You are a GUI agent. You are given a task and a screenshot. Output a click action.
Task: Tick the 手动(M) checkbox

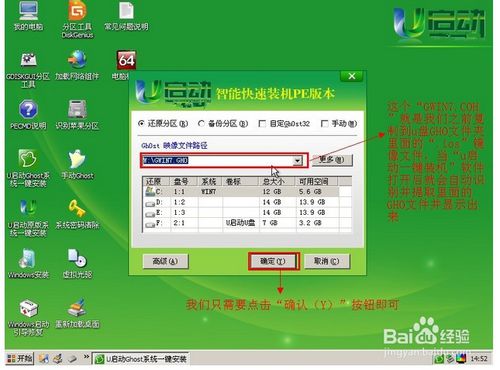[x=324, y=124]
